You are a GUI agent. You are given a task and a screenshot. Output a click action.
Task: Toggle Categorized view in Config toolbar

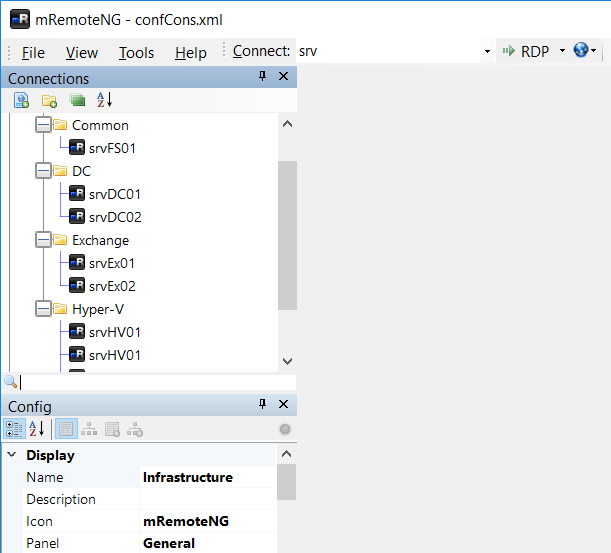[x=14, y=429]
